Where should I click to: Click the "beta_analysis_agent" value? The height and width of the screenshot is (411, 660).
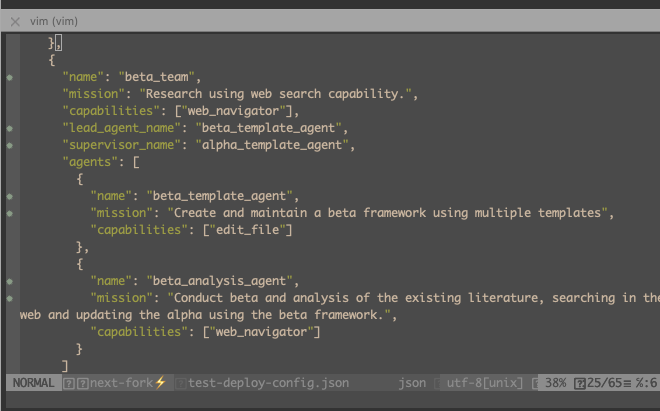coord(219,281)
